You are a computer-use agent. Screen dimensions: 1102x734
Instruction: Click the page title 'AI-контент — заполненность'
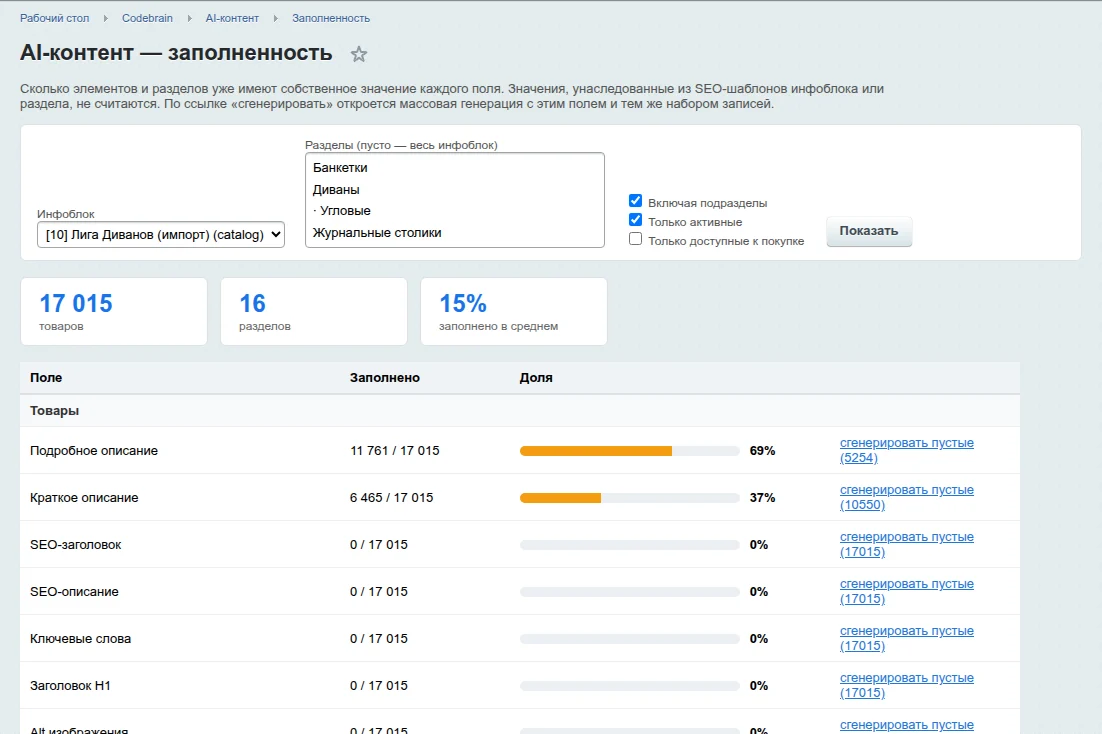176,53
